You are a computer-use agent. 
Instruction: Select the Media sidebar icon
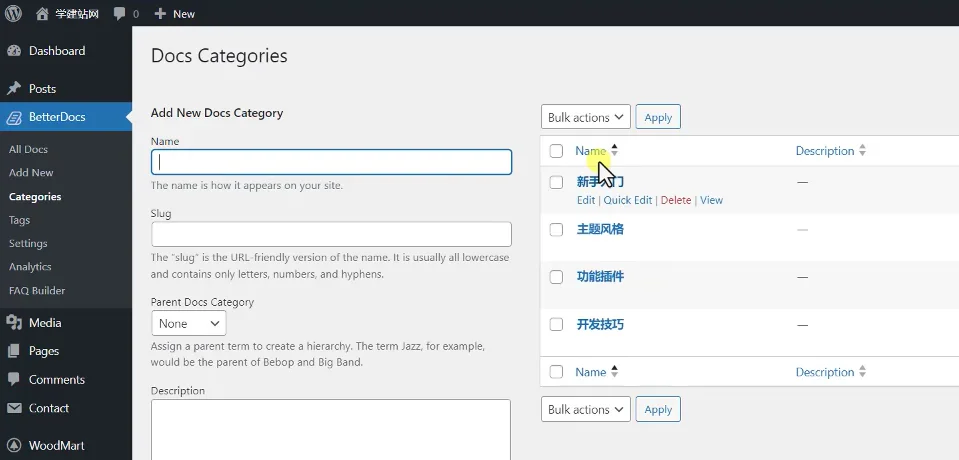coord(14,322)
